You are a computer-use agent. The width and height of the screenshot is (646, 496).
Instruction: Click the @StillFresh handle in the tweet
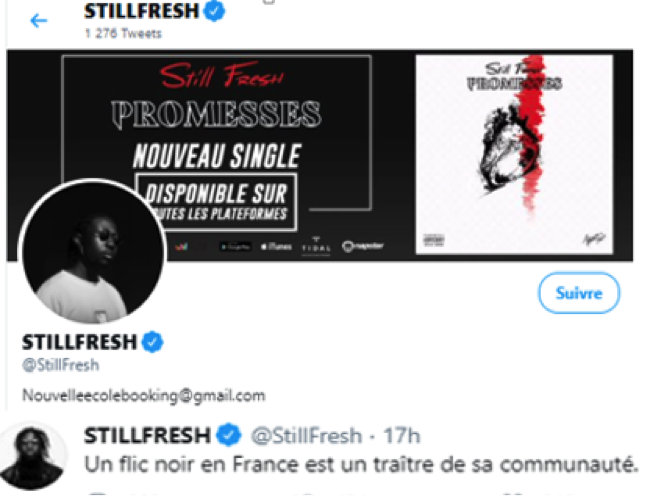coord(307,436)
